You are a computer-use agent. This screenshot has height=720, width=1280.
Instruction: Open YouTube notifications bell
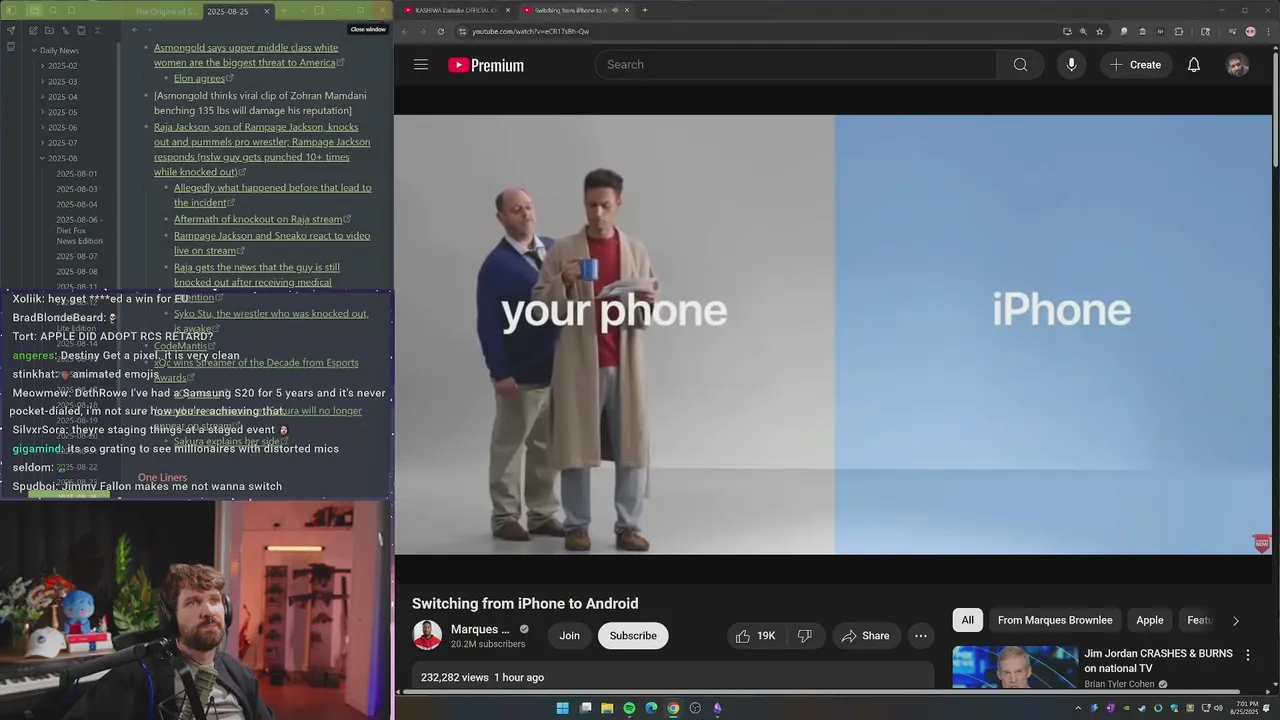(1193, 65)
